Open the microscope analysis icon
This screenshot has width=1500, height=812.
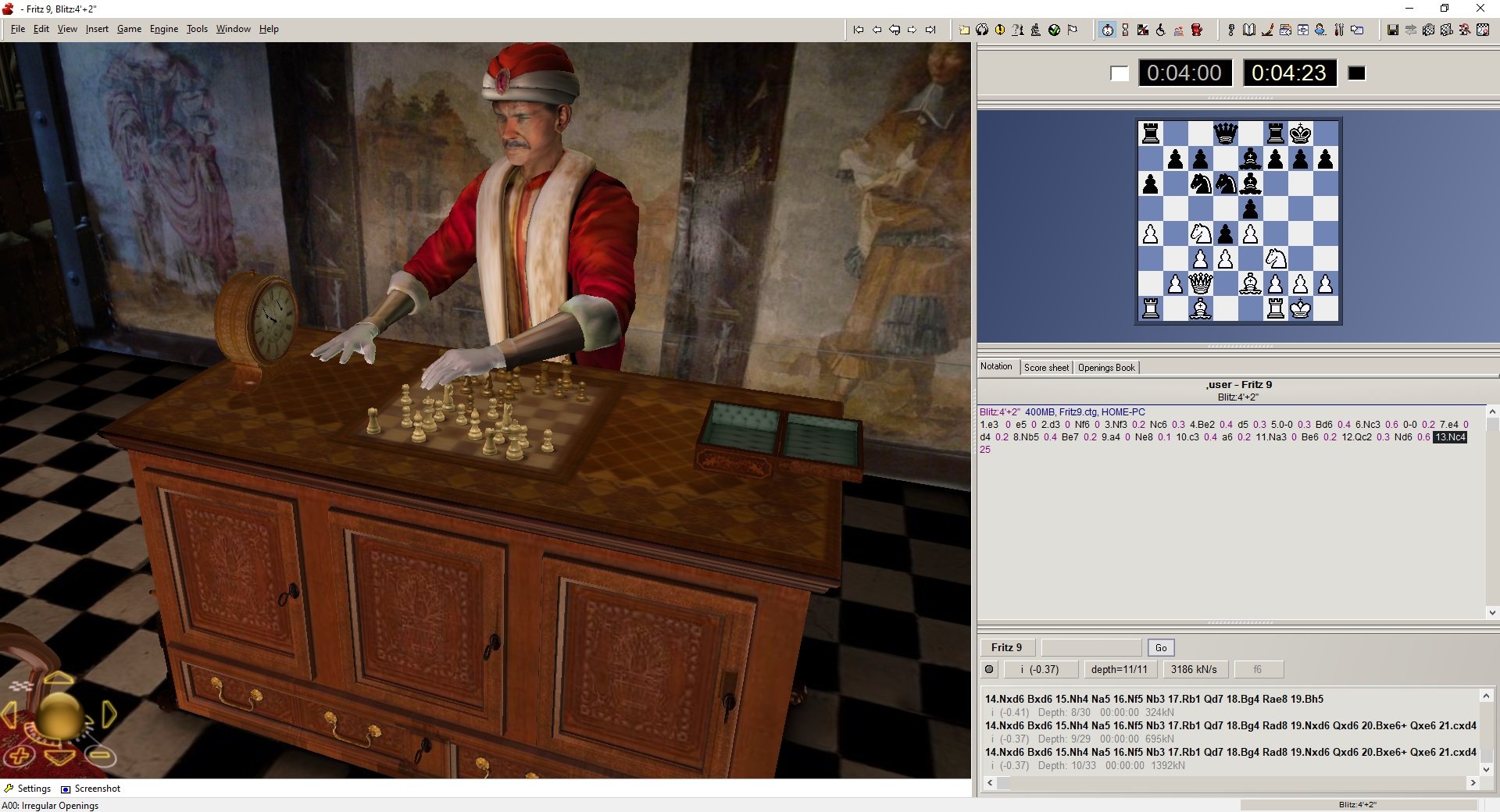pos(1036,30)
